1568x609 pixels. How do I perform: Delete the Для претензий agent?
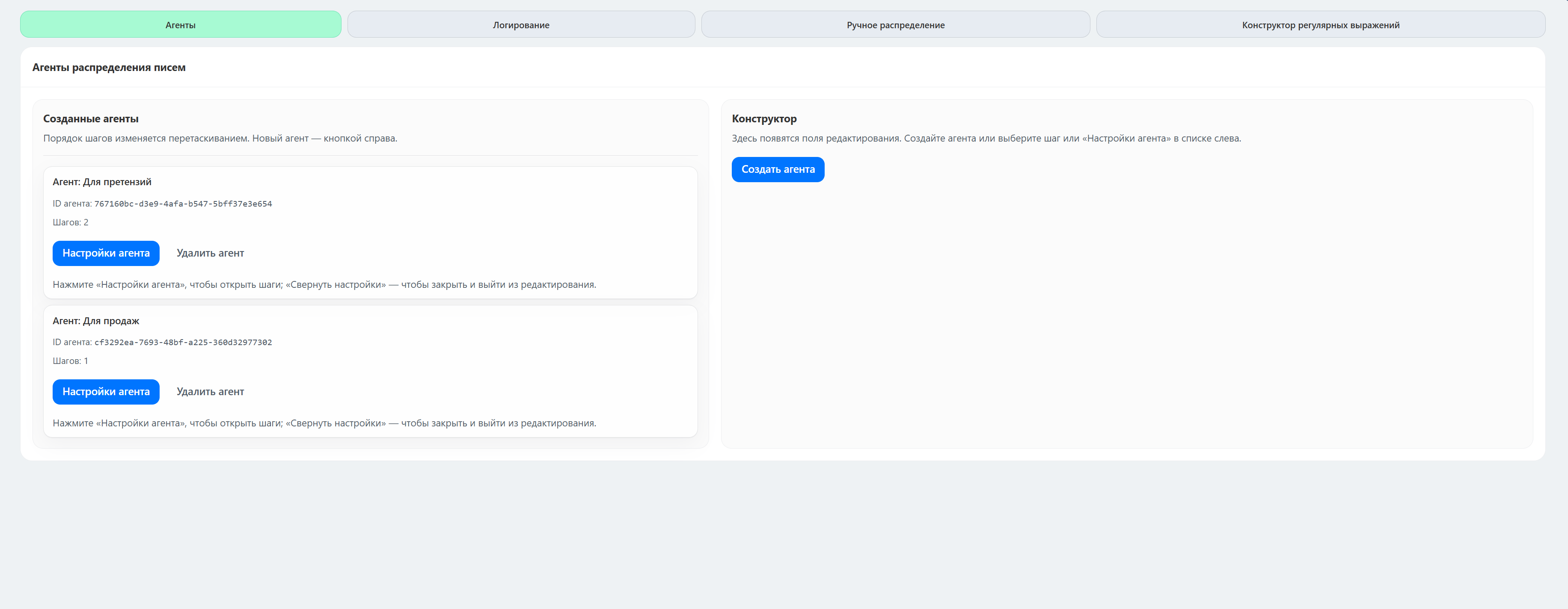tap(210, 253)
